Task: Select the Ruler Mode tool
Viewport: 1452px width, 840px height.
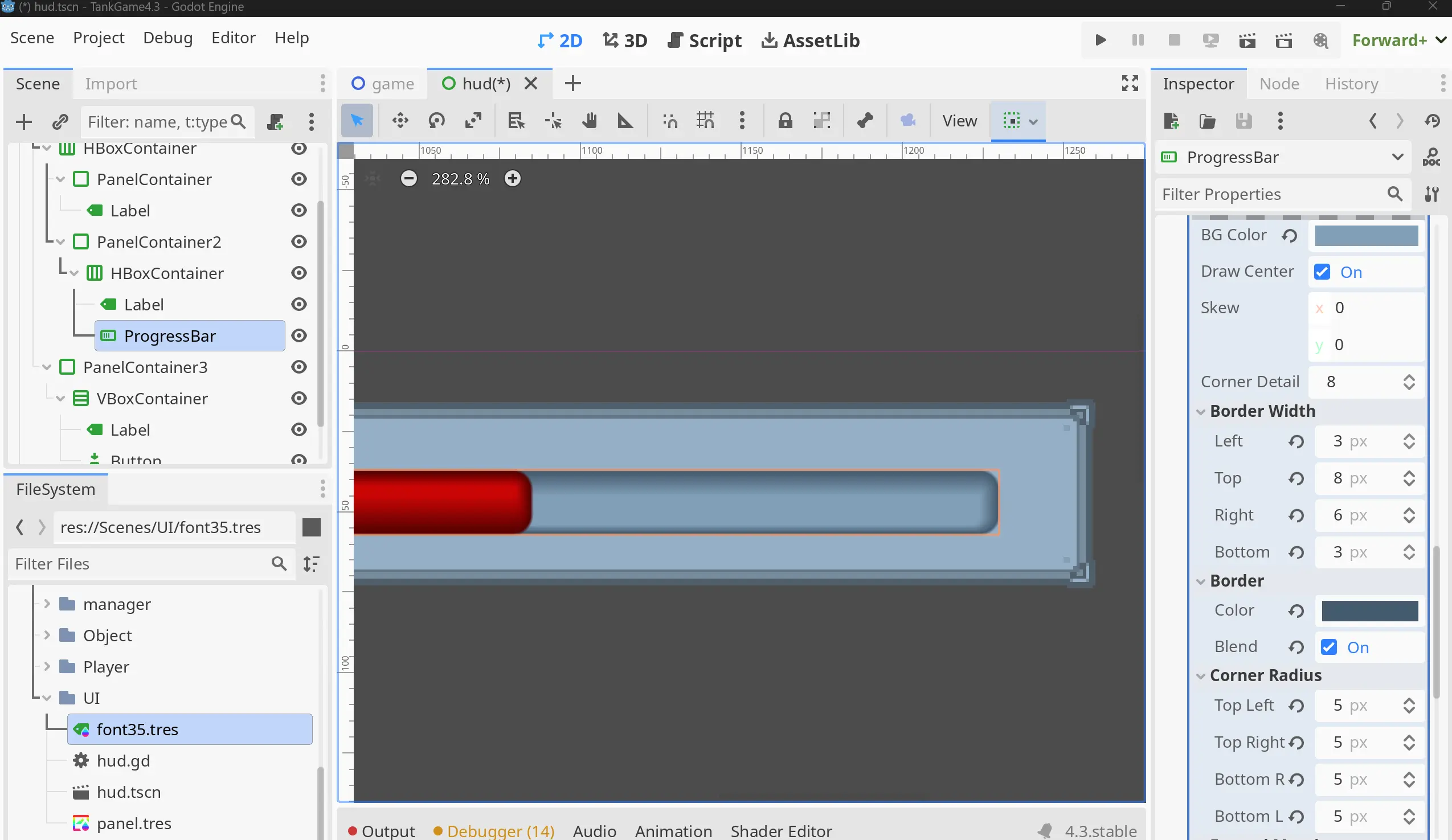Action: pyautogui.click(x=625, y=121)
